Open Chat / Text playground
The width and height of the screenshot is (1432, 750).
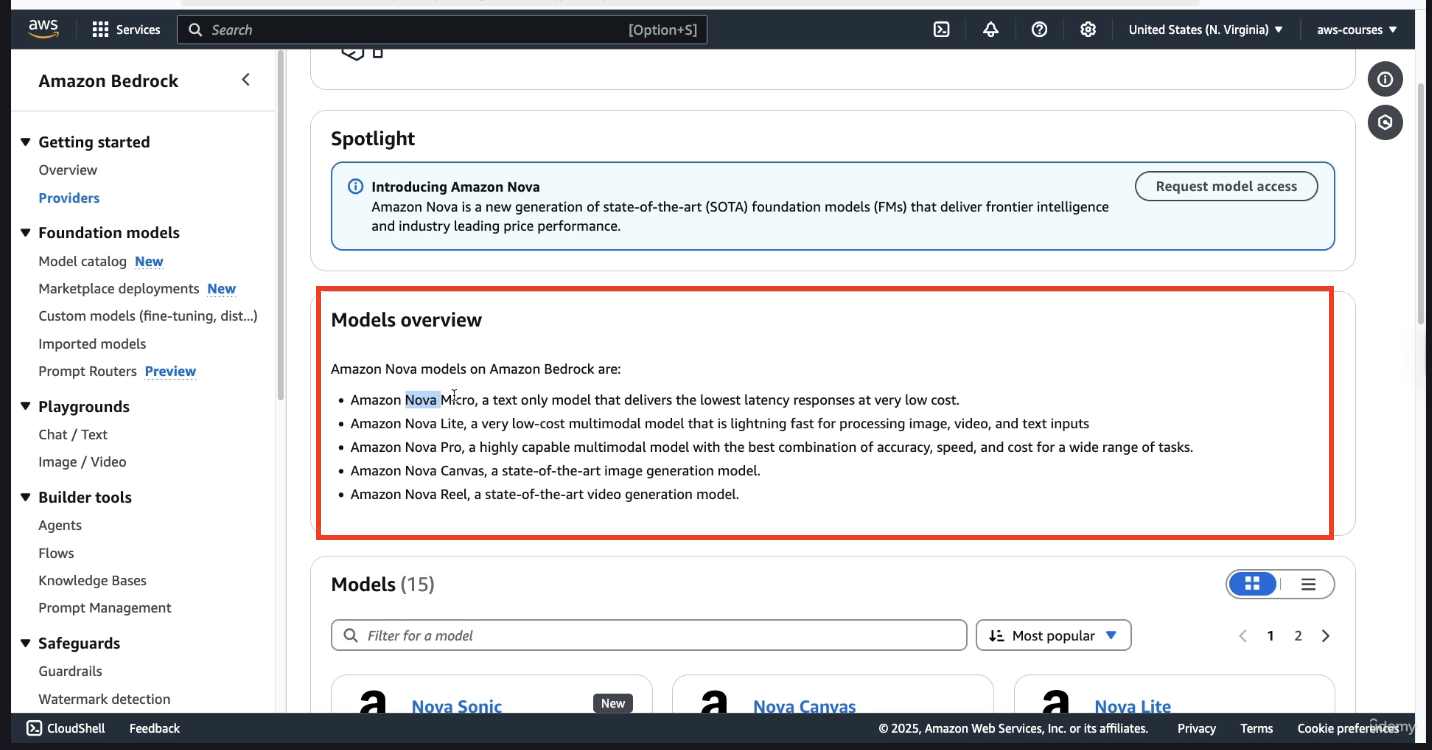[x=73, y=434]
